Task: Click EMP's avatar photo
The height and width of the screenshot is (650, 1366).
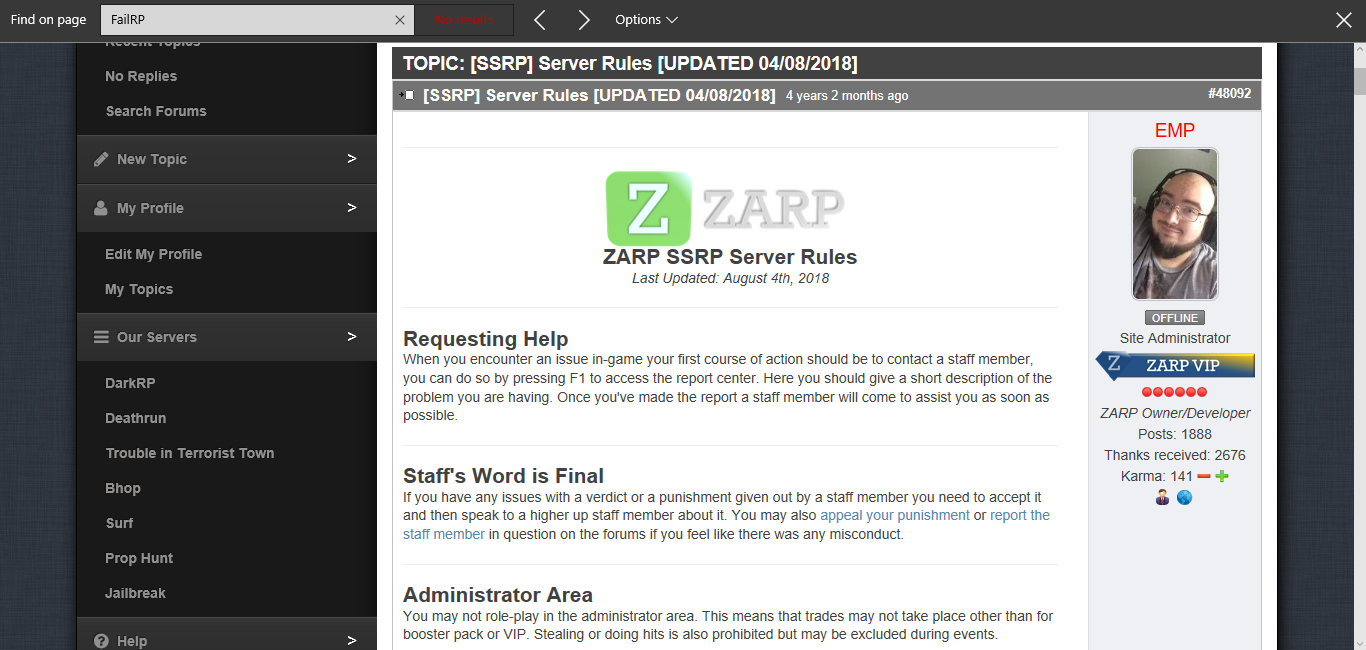Action: [1175, 224]
